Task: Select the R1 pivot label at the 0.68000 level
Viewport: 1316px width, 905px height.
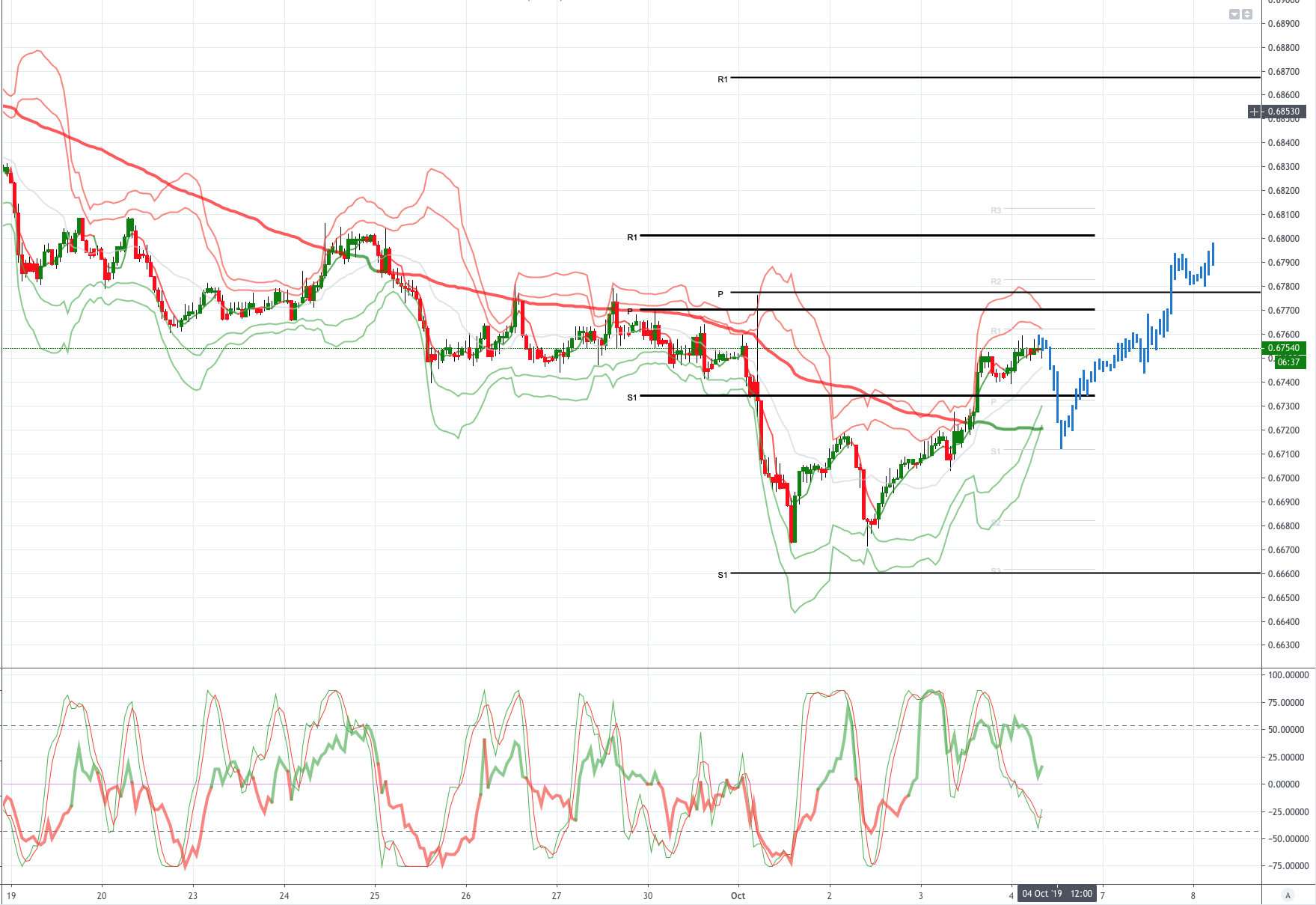Action: [632, 237]
